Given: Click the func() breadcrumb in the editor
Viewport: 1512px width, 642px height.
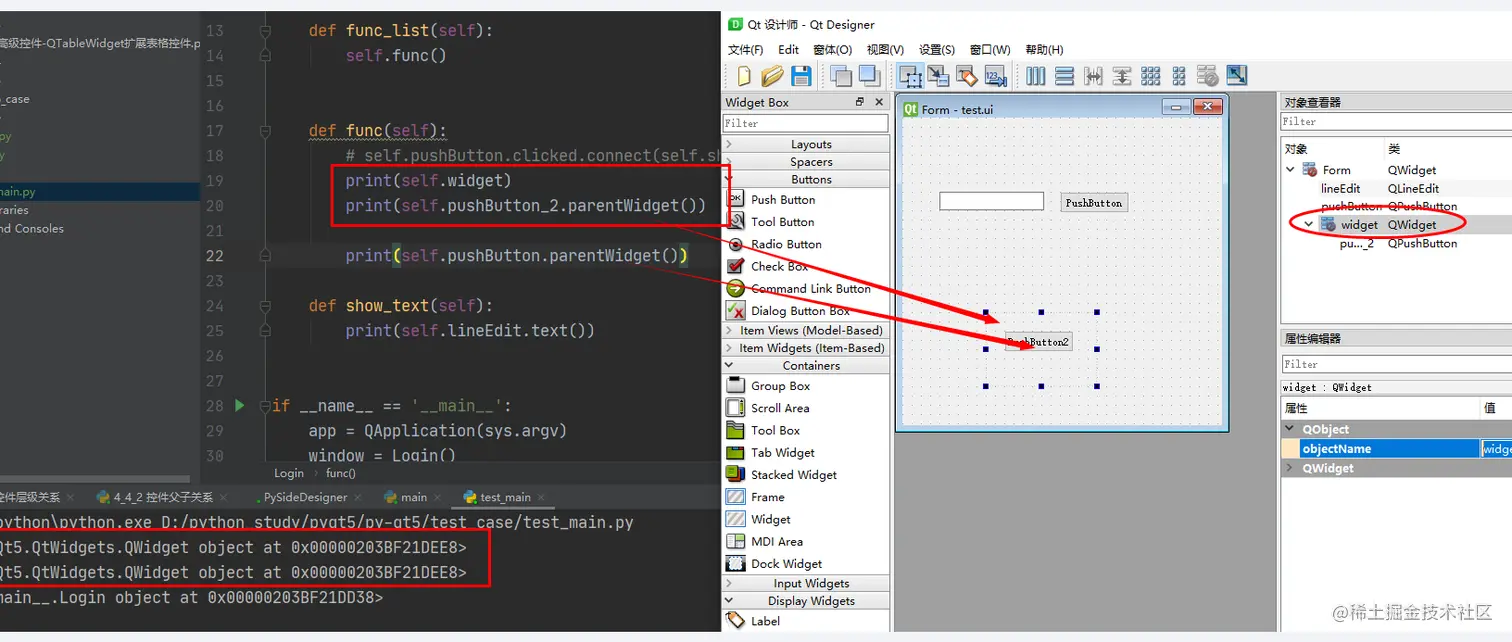Looking at the screenshot, I should tap(340, 473).
